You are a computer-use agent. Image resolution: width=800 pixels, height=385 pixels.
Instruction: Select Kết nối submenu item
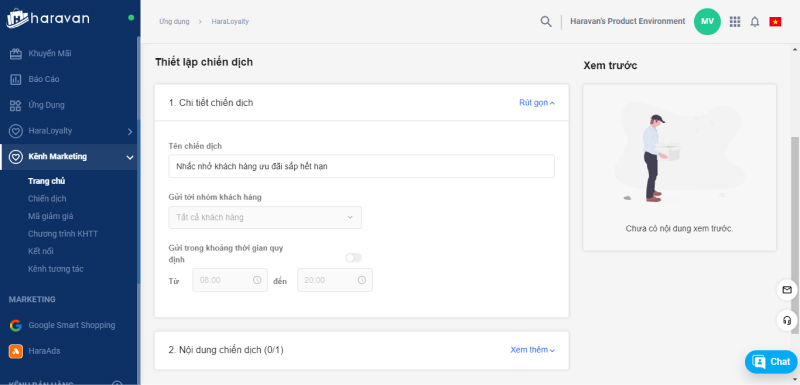pyautogui.click(x=41, y=251)
